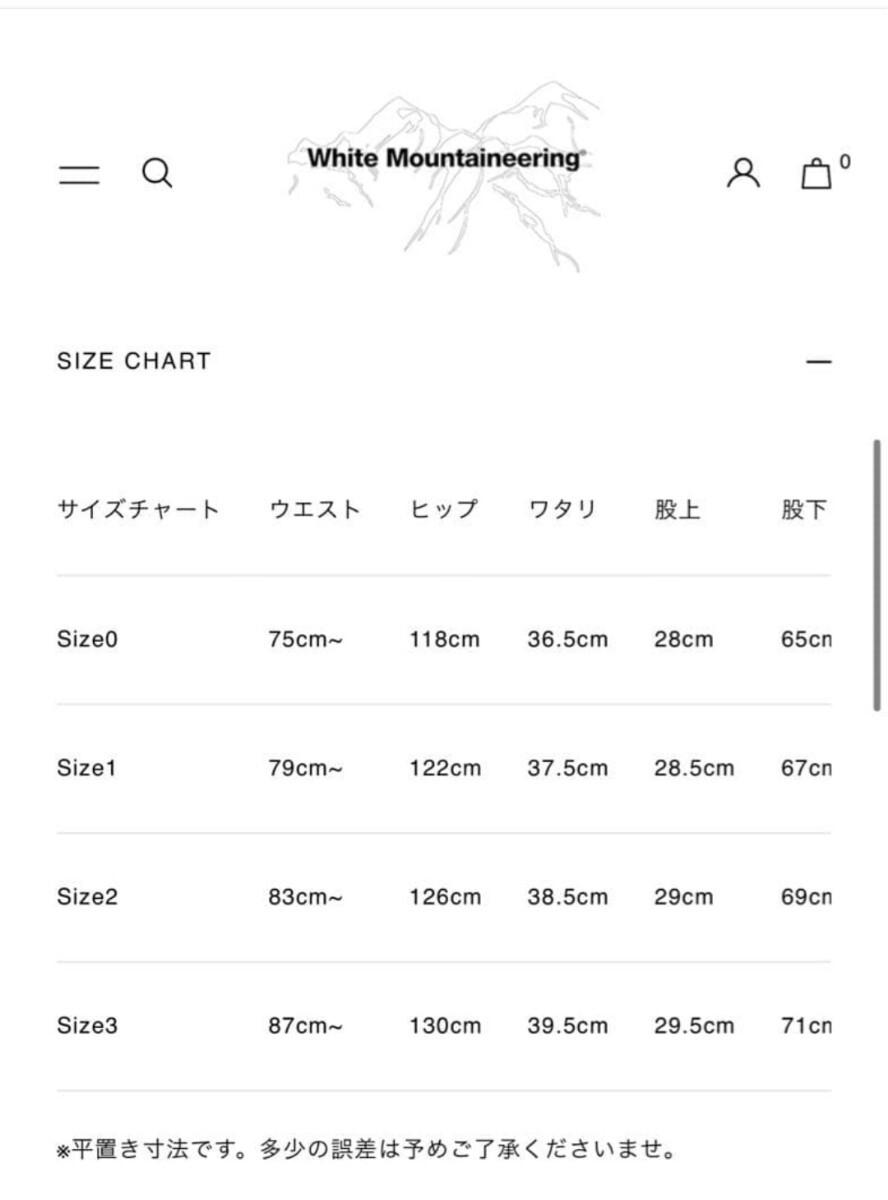Select the Size2 row label
This screenshot has width=888, height=1200.
pyautogui.click(x=87, y=897)
